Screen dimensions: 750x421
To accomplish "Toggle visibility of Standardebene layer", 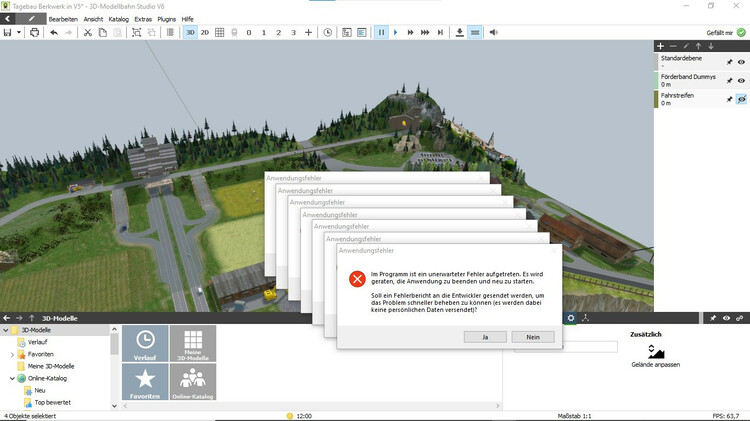I will 741,62.
